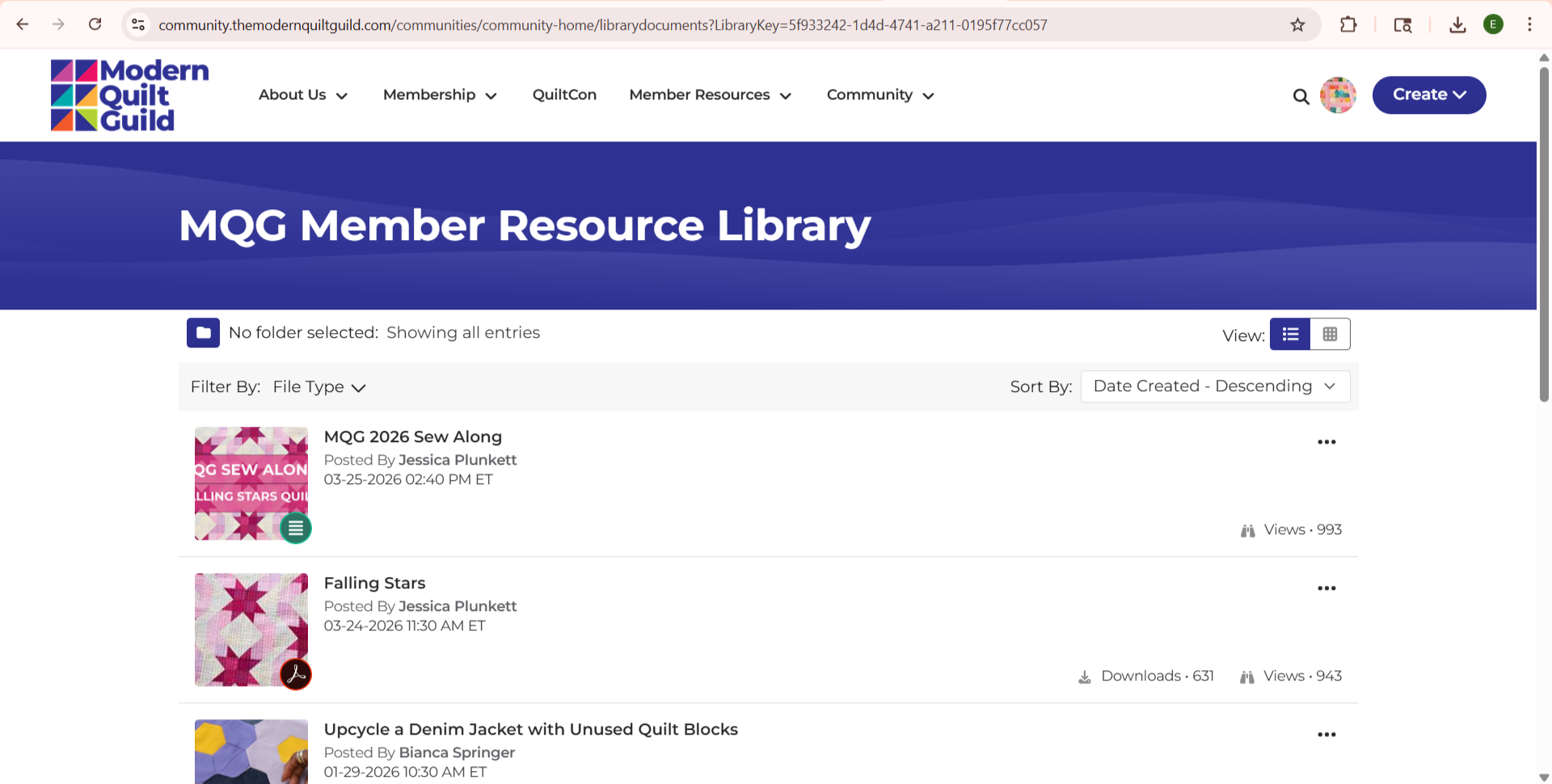View Jessica Plunkett's profile from the Falling Stars entry

pyautogui.click(x=458, y=606)
